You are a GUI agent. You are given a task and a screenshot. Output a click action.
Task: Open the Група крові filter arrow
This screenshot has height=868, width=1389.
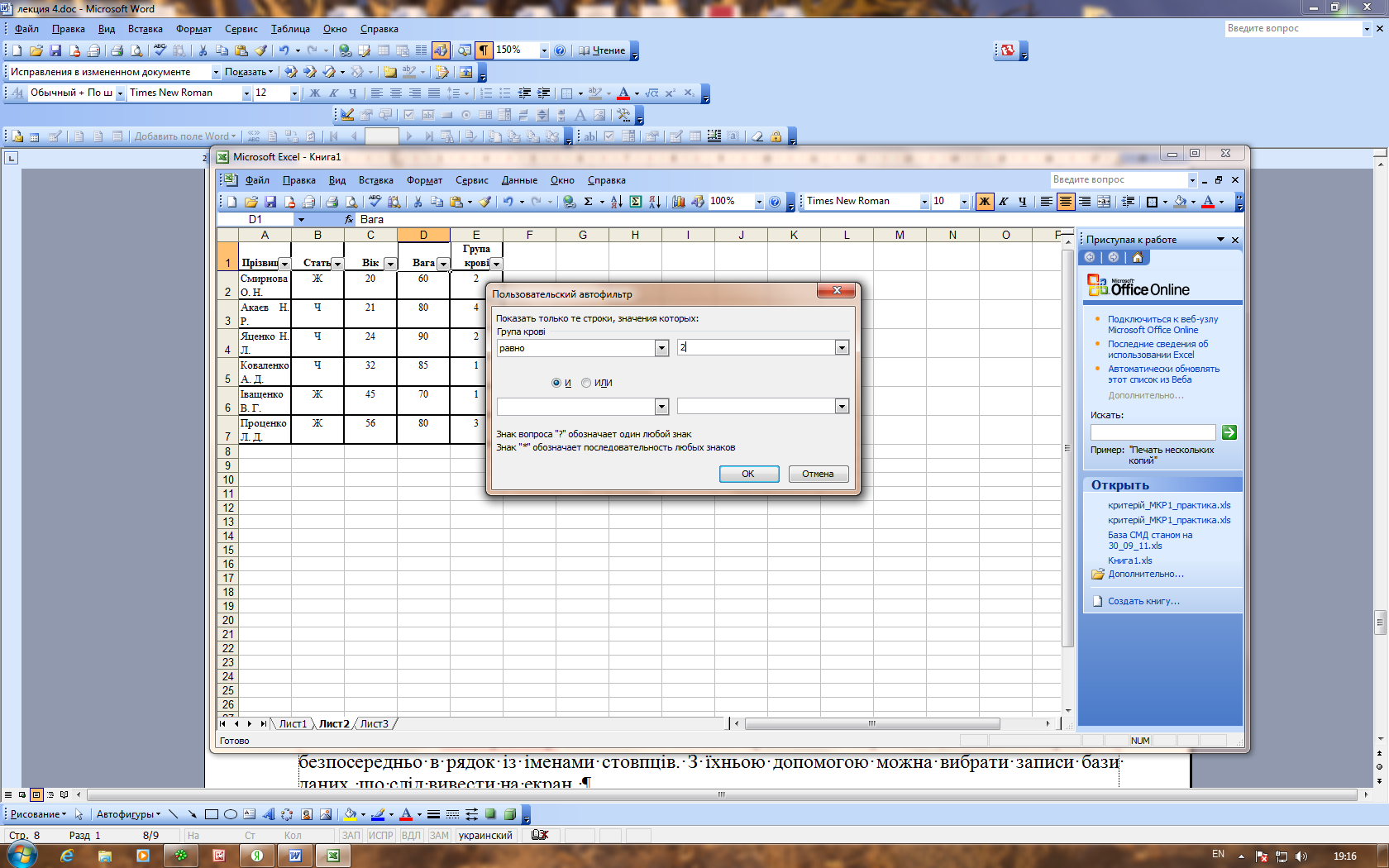pyautogui.click(x=496, y=264)
